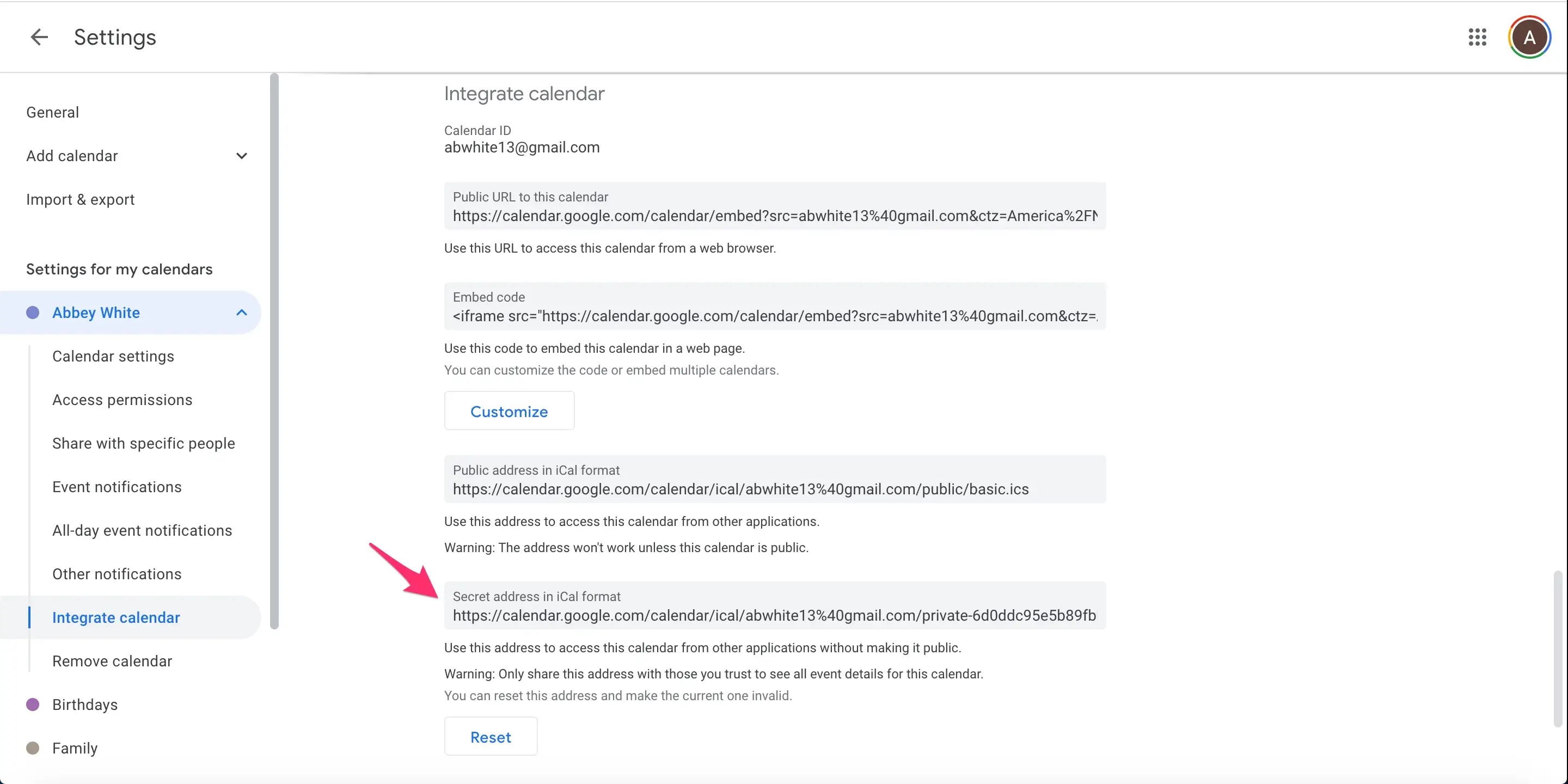The height and width of the screenshot is (784, 1568).
Task: Open the Google apps grid icon
Action: pos(1477,37)
